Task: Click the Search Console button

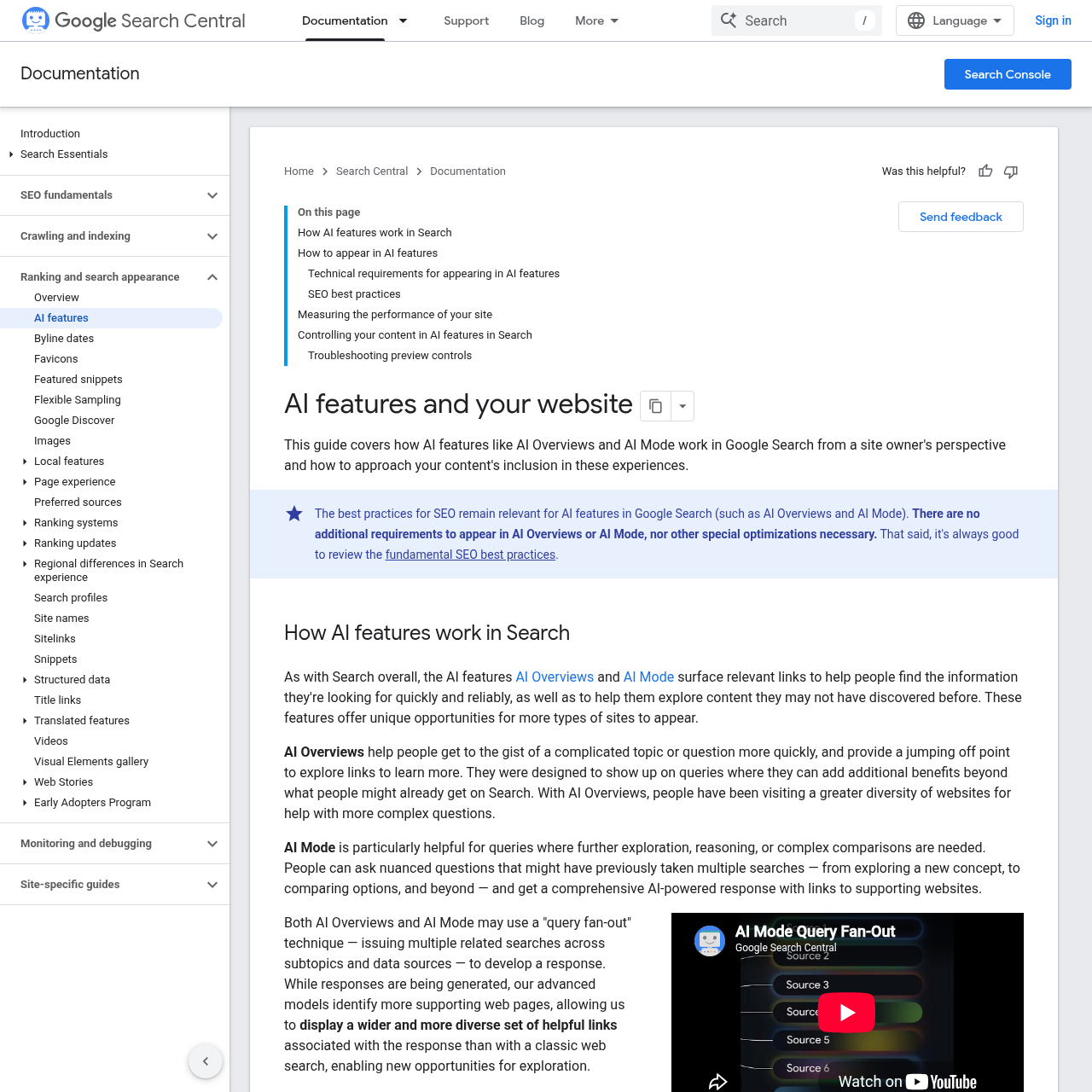Action: [1008, 74]
